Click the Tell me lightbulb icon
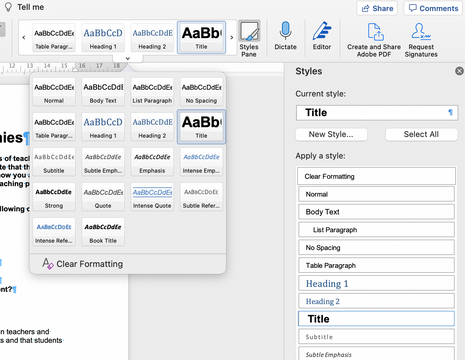Image resolution: width=465 pixels, height=360 pixels. point(8,7)
